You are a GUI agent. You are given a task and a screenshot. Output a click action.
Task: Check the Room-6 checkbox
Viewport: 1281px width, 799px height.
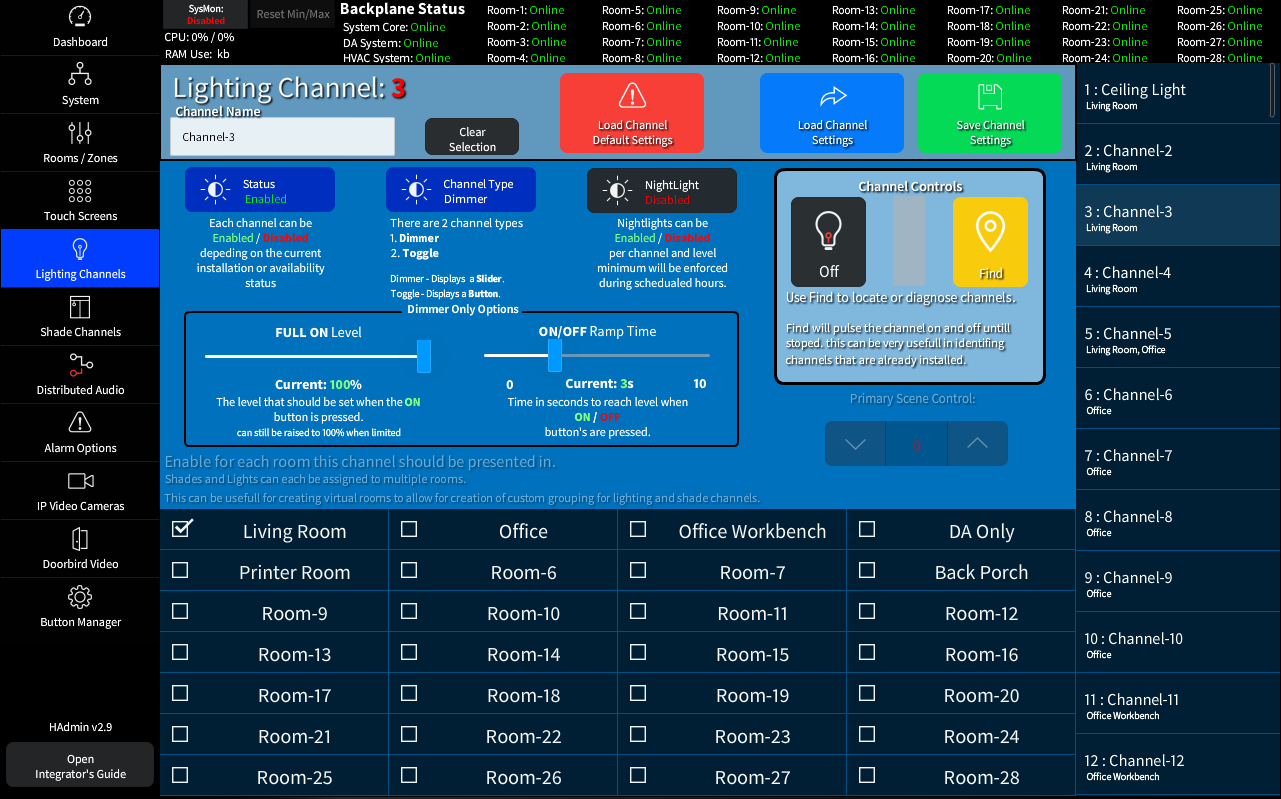click(x=409, y=570)
